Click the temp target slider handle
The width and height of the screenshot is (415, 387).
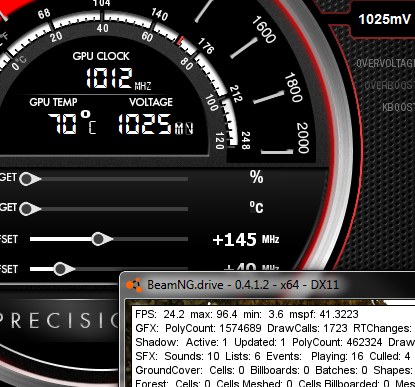(29, 209)
